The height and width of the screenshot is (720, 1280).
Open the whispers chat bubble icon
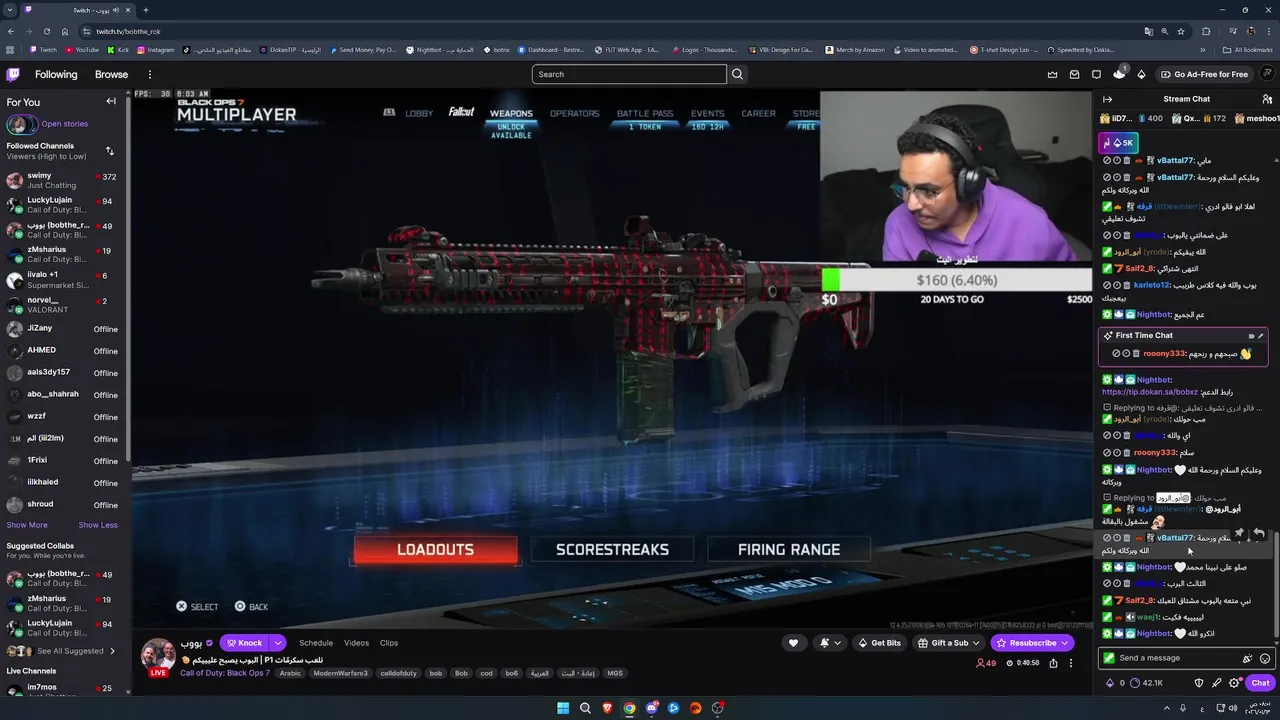[x=1096, y=74]
